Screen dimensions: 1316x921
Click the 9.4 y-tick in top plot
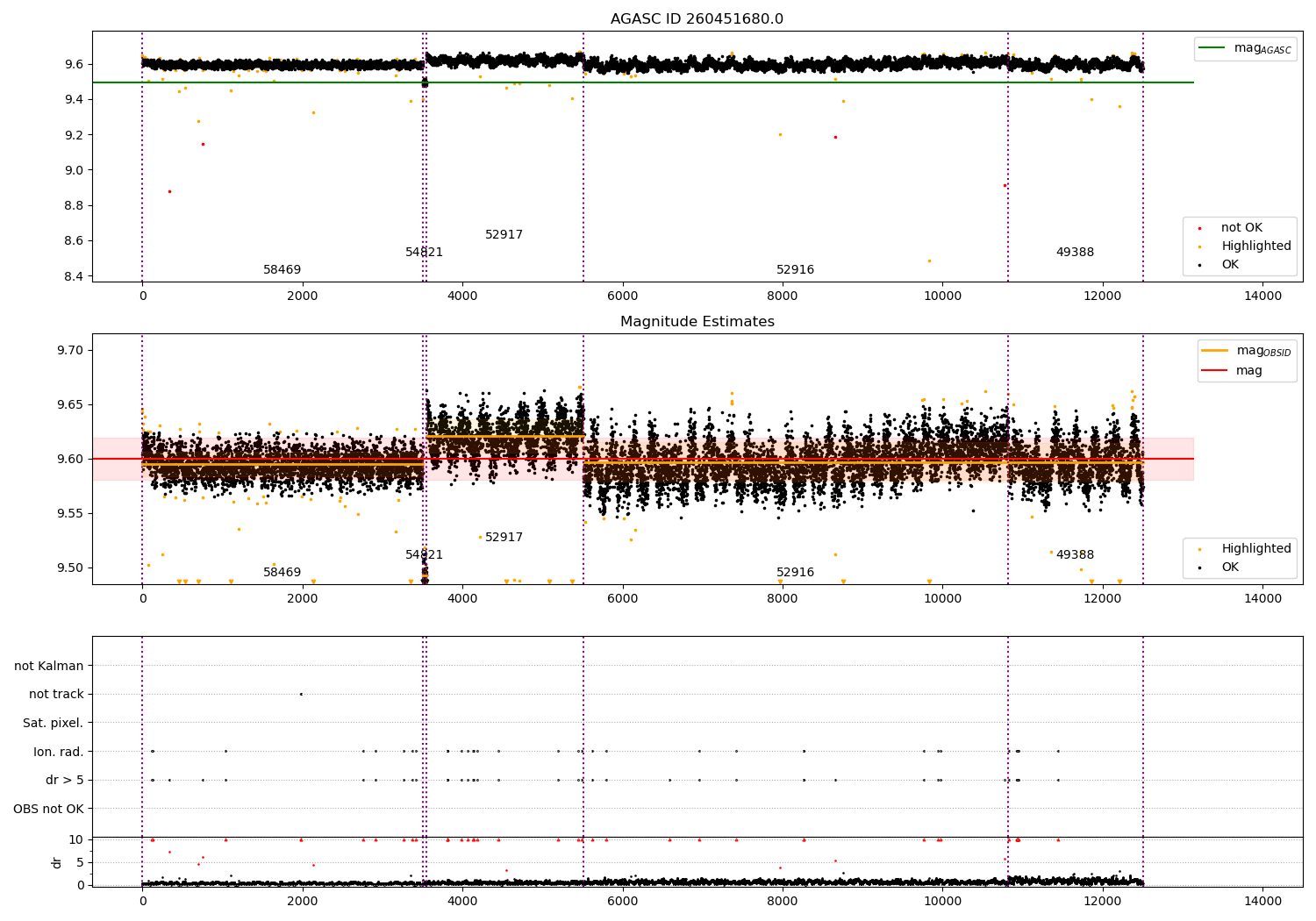73,100
